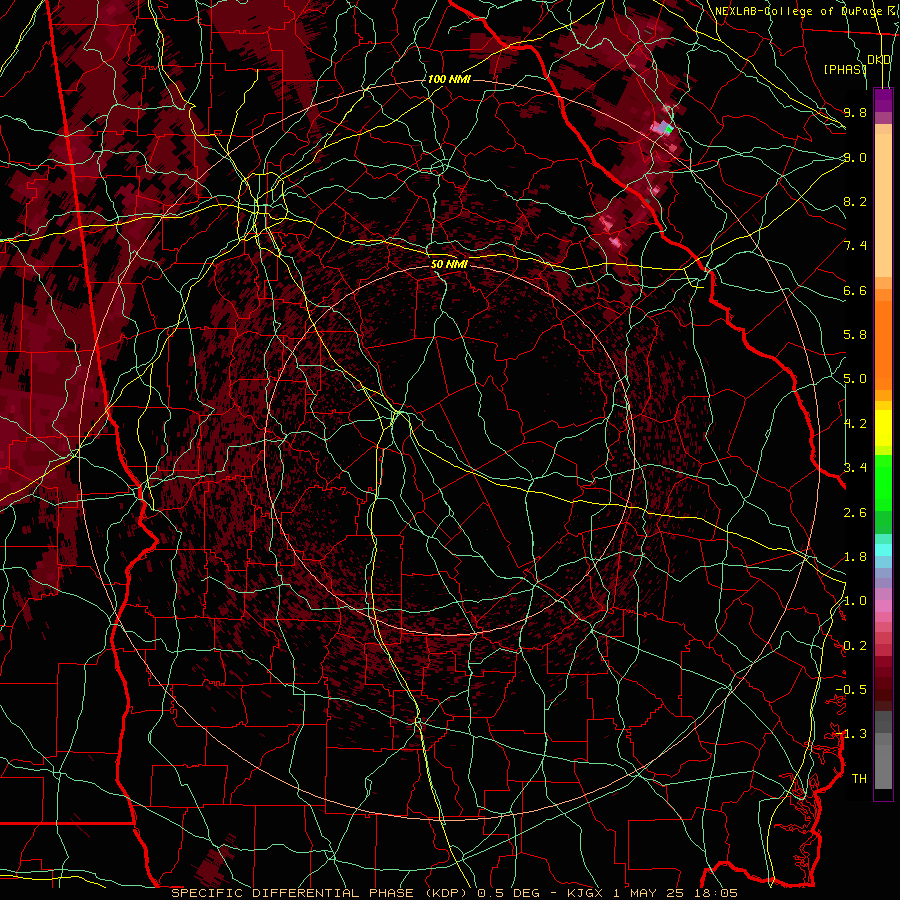Pick the yellow segment of the color bar
Screen dimensions: 900x900
[883, 428]
